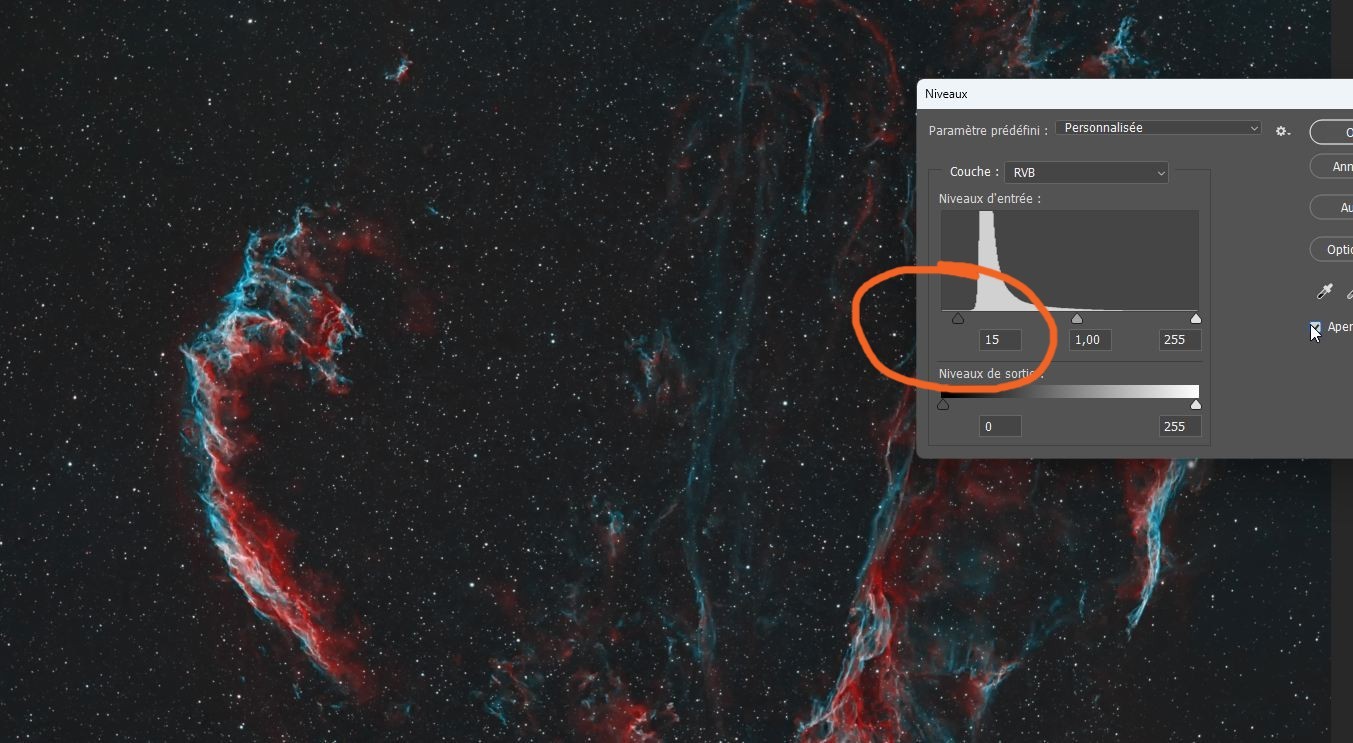Screen dimensions: 1353x743
Task: Expand the Couche RVB channel dropdown
Action: pos(1086,173)
